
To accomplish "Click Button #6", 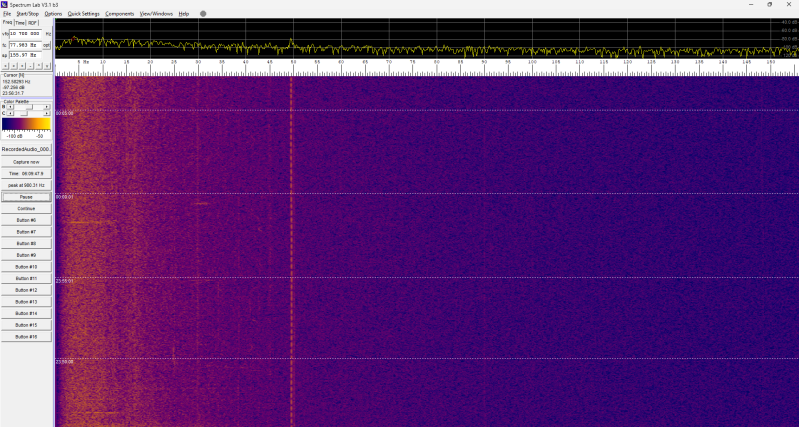I will tap(26, 220).
